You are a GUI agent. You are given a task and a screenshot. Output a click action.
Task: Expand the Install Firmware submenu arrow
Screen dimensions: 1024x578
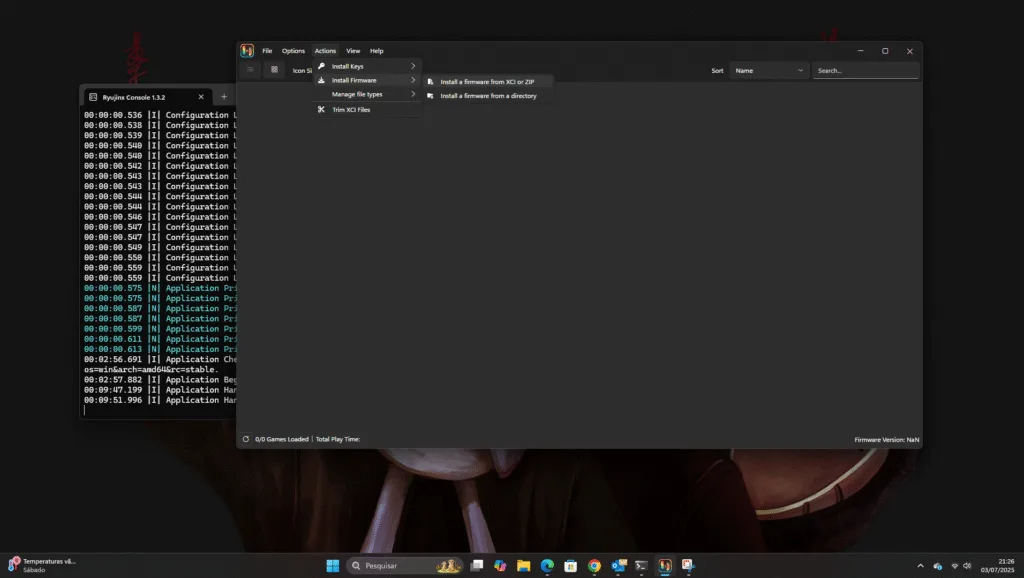tap(413, 80)
